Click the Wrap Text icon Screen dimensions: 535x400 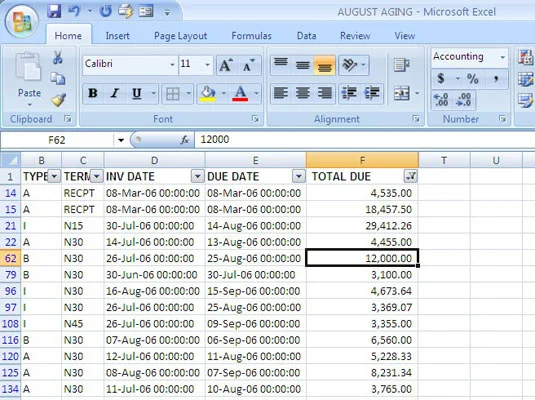click(401, 64)
